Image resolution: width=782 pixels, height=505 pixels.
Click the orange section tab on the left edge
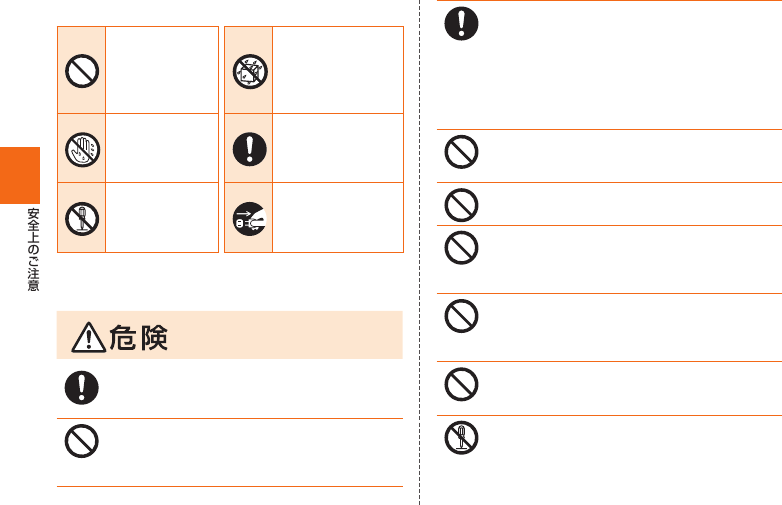19,173
